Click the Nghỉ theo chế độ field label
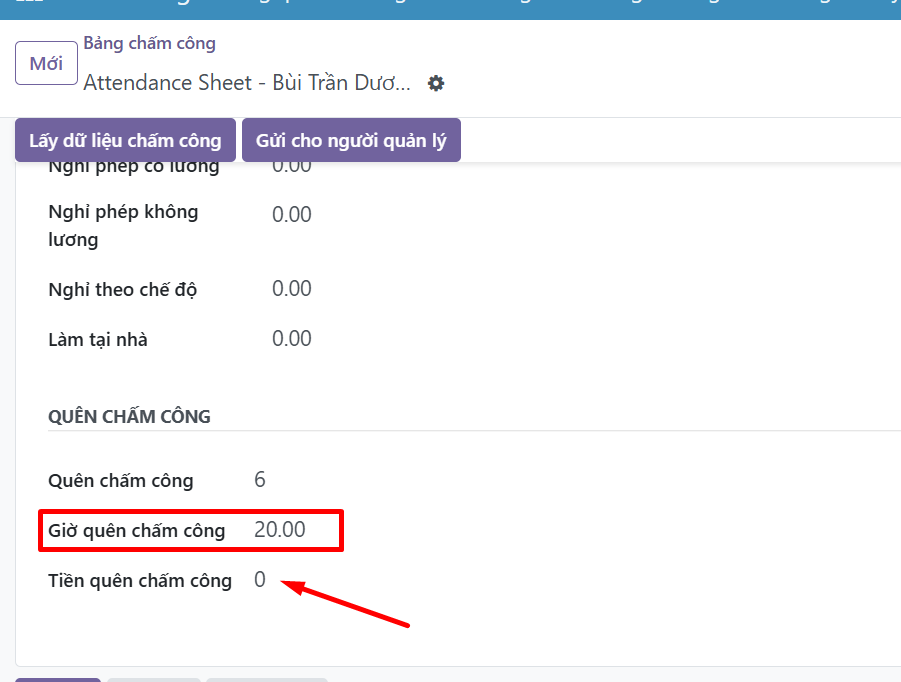 tap(123, 290)
